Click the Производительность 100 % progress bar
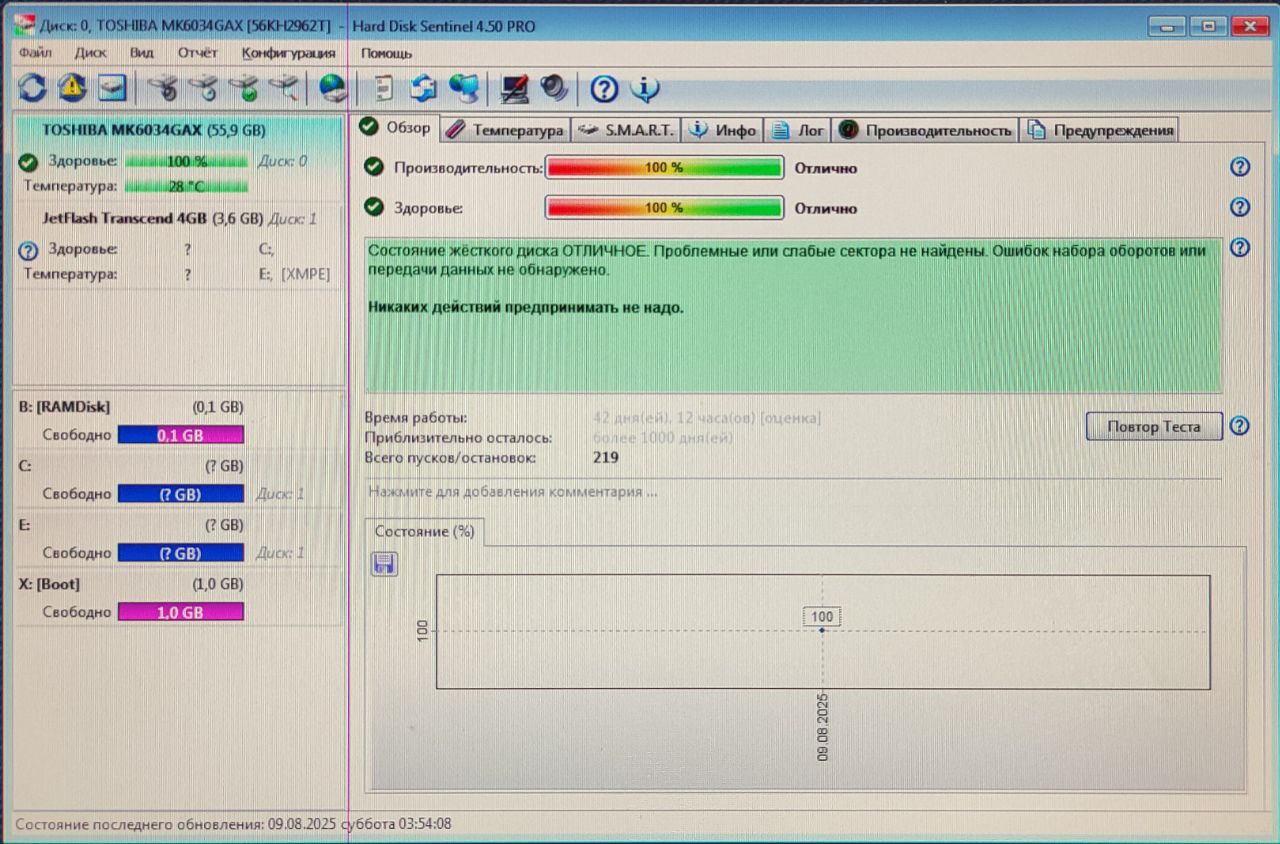Screen dimensions: 1280x844 pos(664,168)
